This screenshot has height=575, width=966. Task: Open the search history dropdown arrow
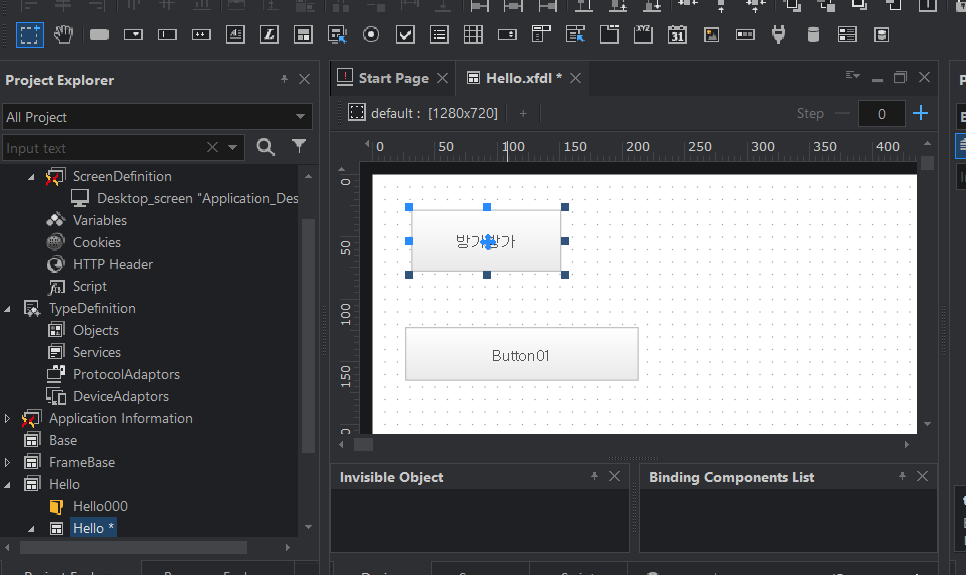(x=232, y=147)
